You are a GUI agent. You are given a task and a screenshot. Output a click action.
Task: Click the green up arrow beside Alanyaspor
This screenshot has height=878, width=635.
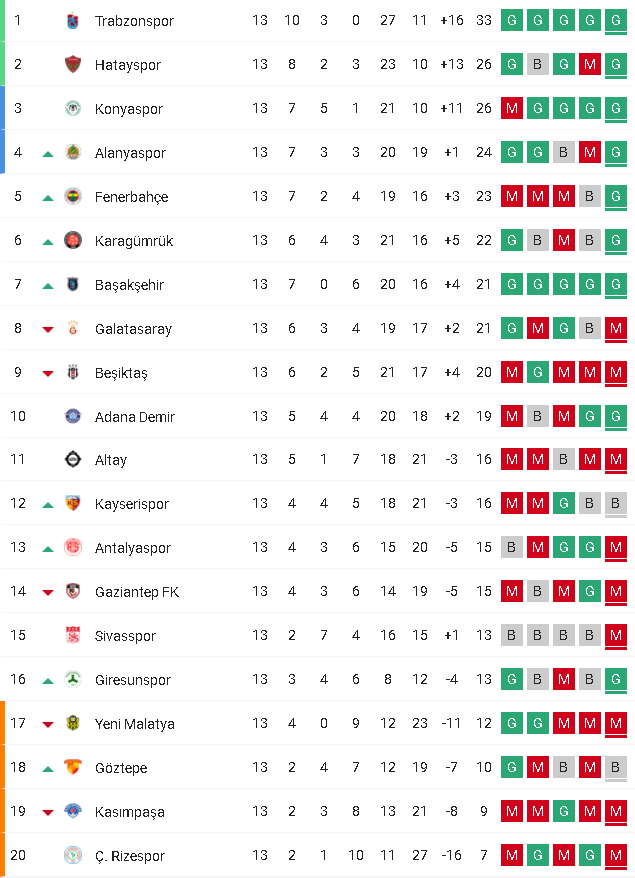click(x=48, y=154)
